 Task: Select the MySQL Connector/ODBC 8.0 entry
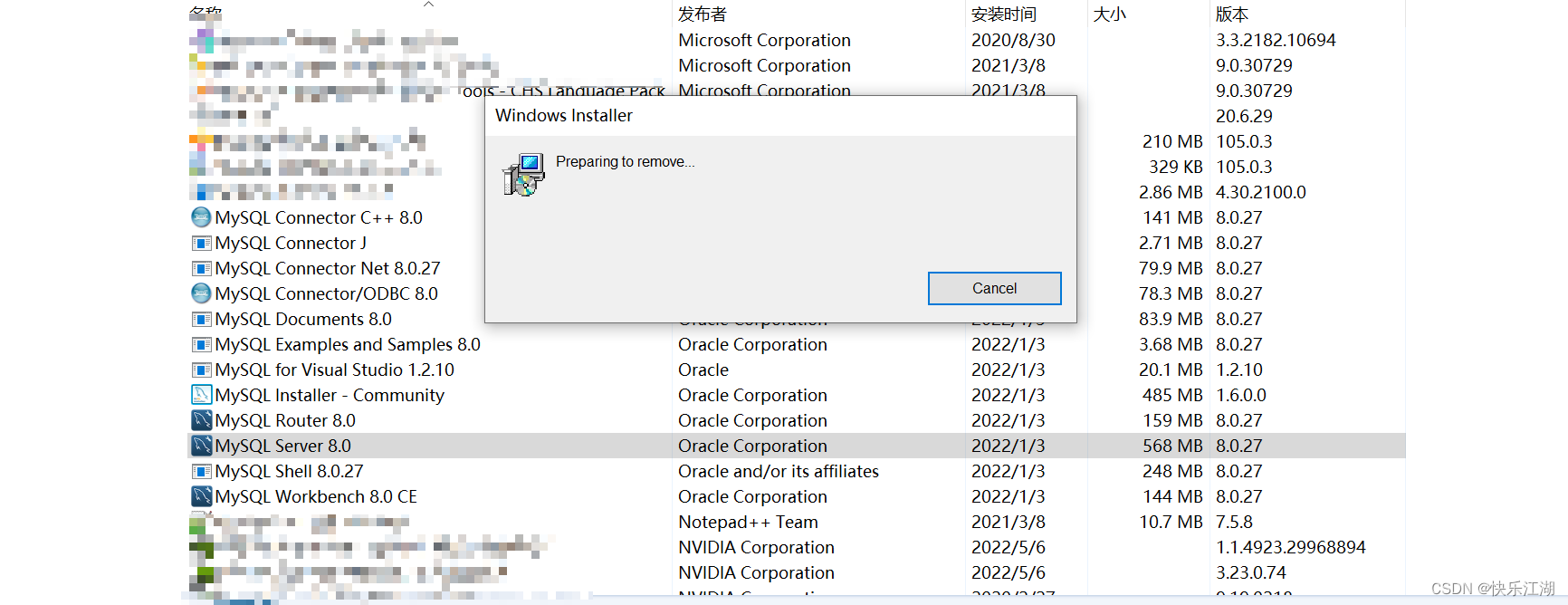pyautogui.click(x=327, y=293)
